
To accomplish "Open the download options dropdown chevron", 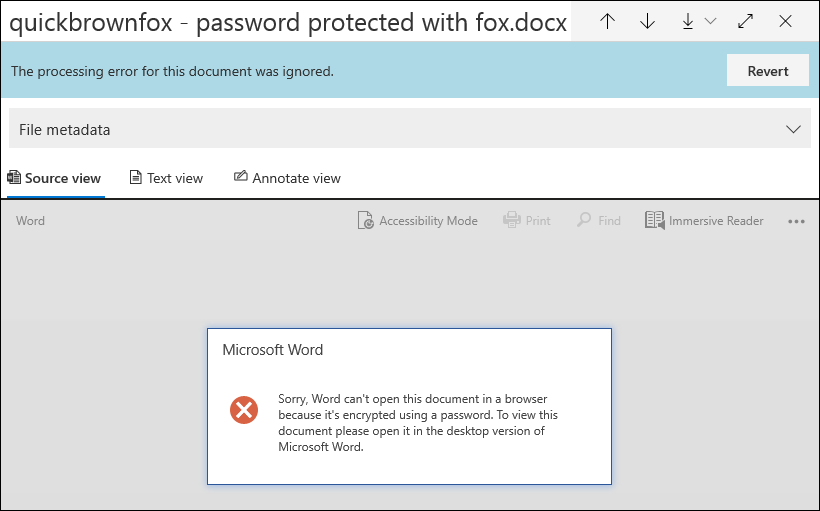I will pos(710,21).
